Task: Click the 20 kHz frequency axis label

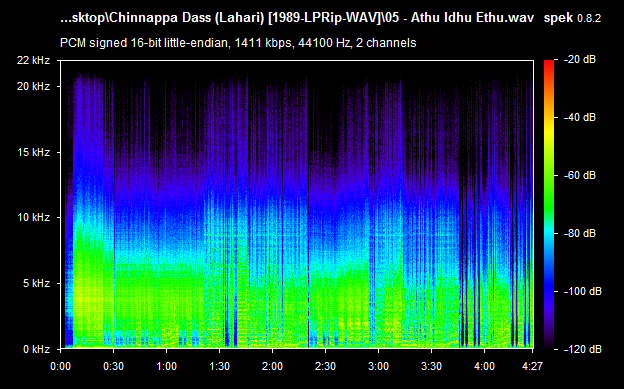Action: click(33, 86)
